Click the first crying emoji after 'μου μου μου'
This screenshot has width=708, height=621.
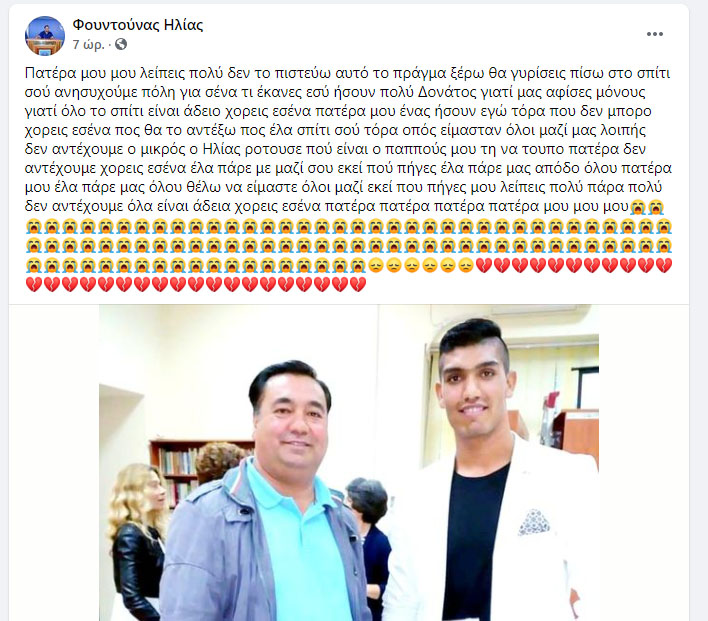tap(638, 207)
